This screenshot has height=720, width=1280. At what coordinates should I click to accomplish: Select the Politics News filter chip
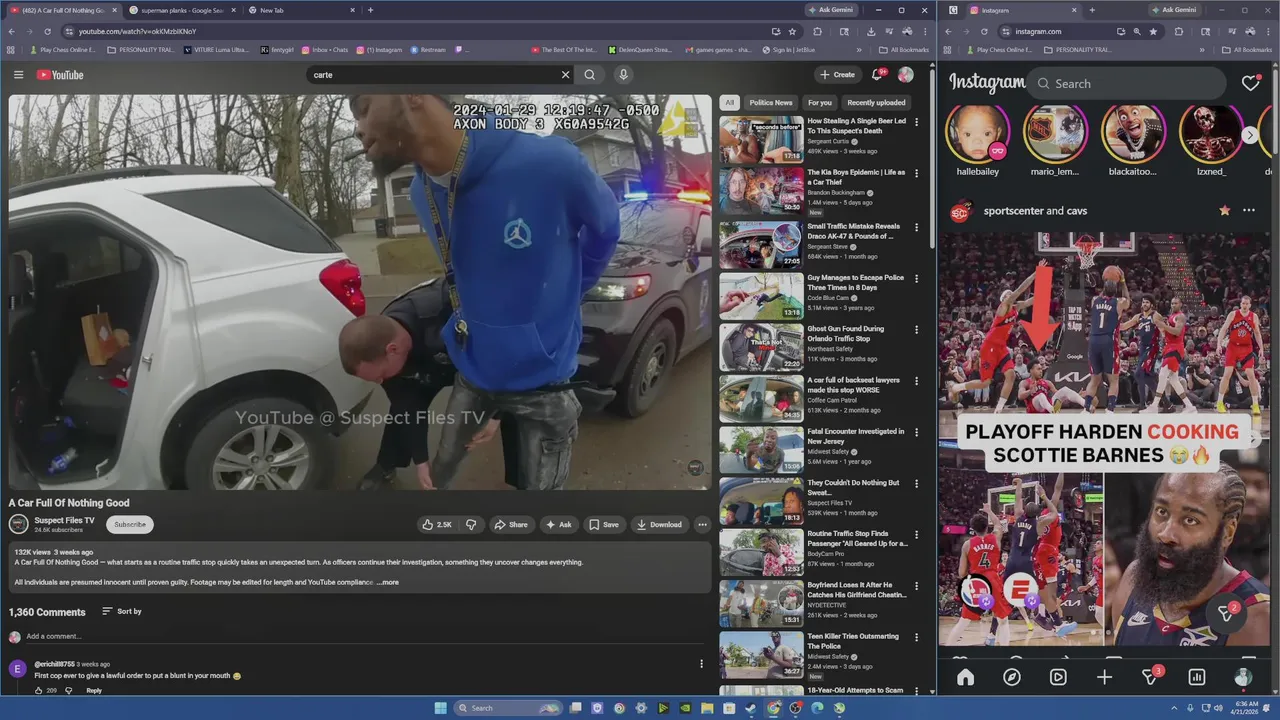point(771,102)
